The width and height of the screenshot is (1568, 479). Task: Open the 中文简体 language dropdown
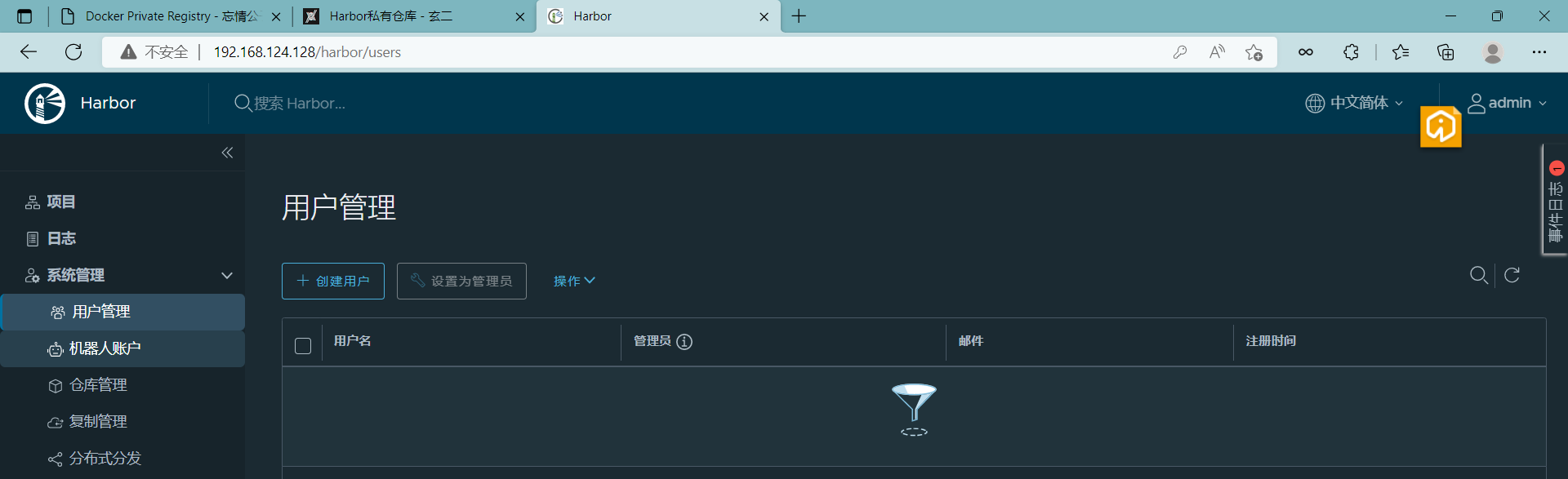pos(1354,103)
